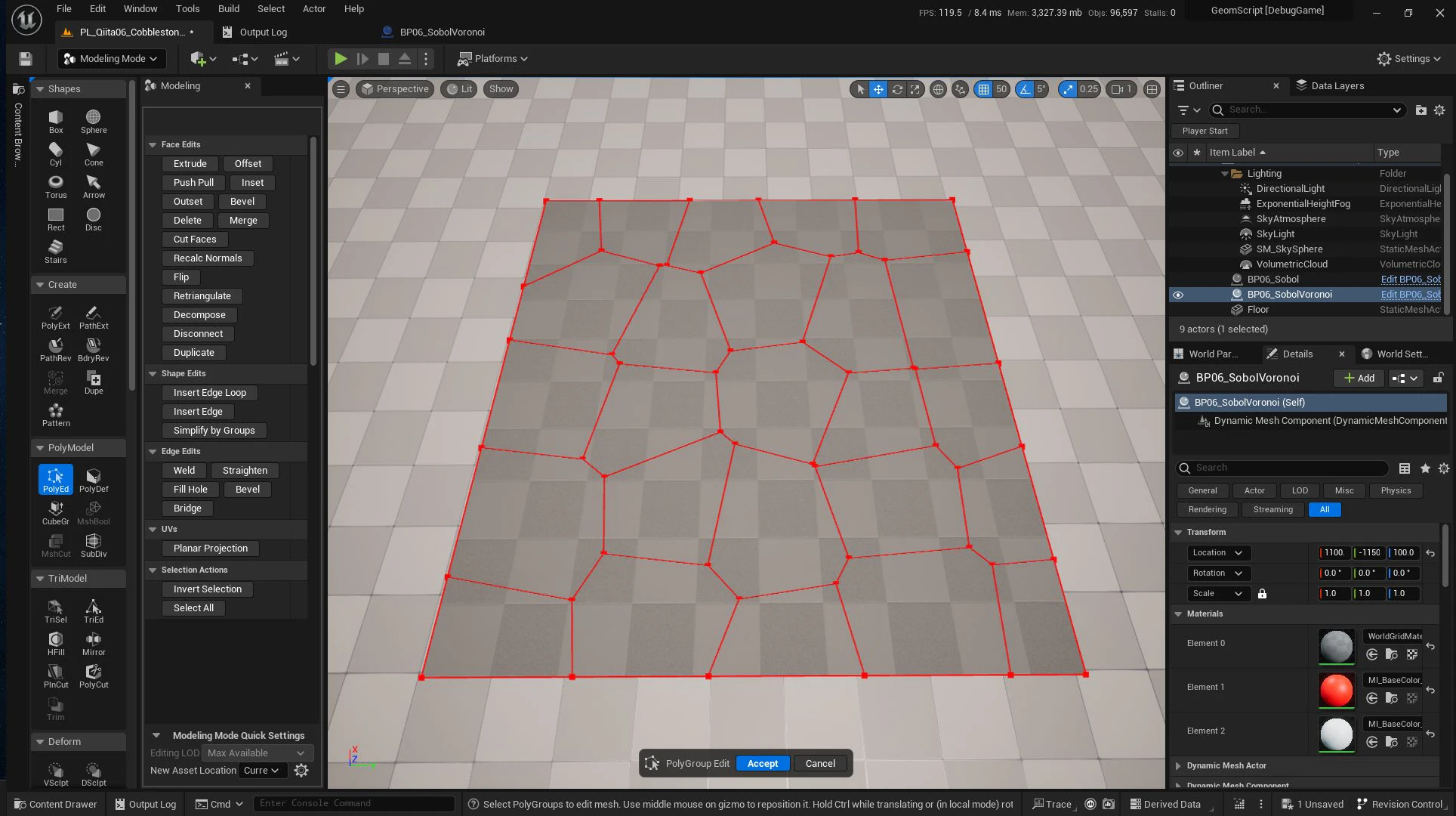
Task: Open the Platforms dropdown
Action: [x=492, y=59]
